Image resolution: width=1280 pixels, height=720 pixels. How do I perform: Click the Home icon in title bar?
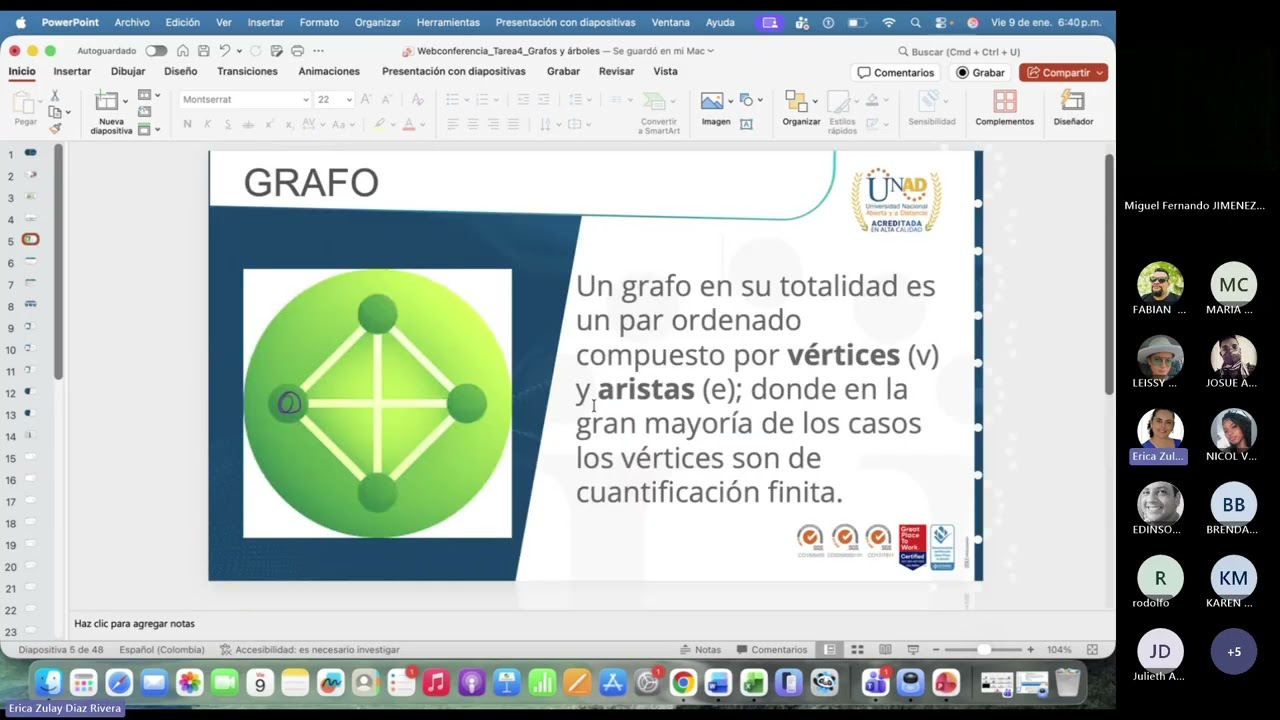(x=182, y=51)
